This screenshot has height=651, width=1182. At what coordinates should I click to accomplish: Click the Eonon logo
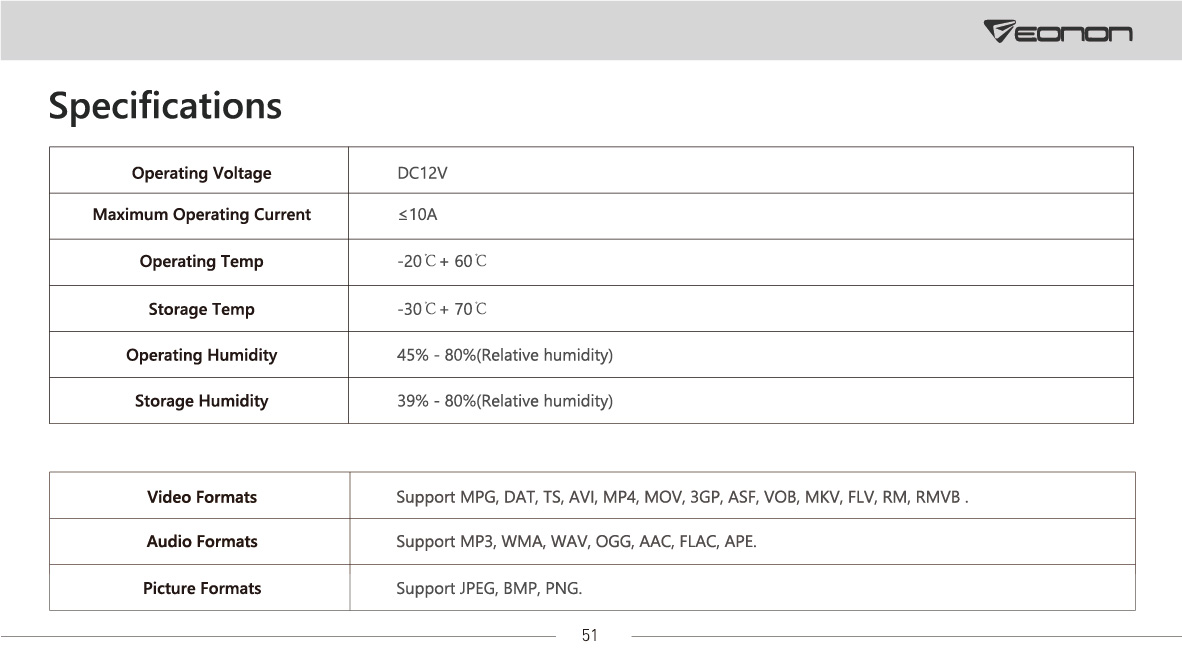(1058, 32)
